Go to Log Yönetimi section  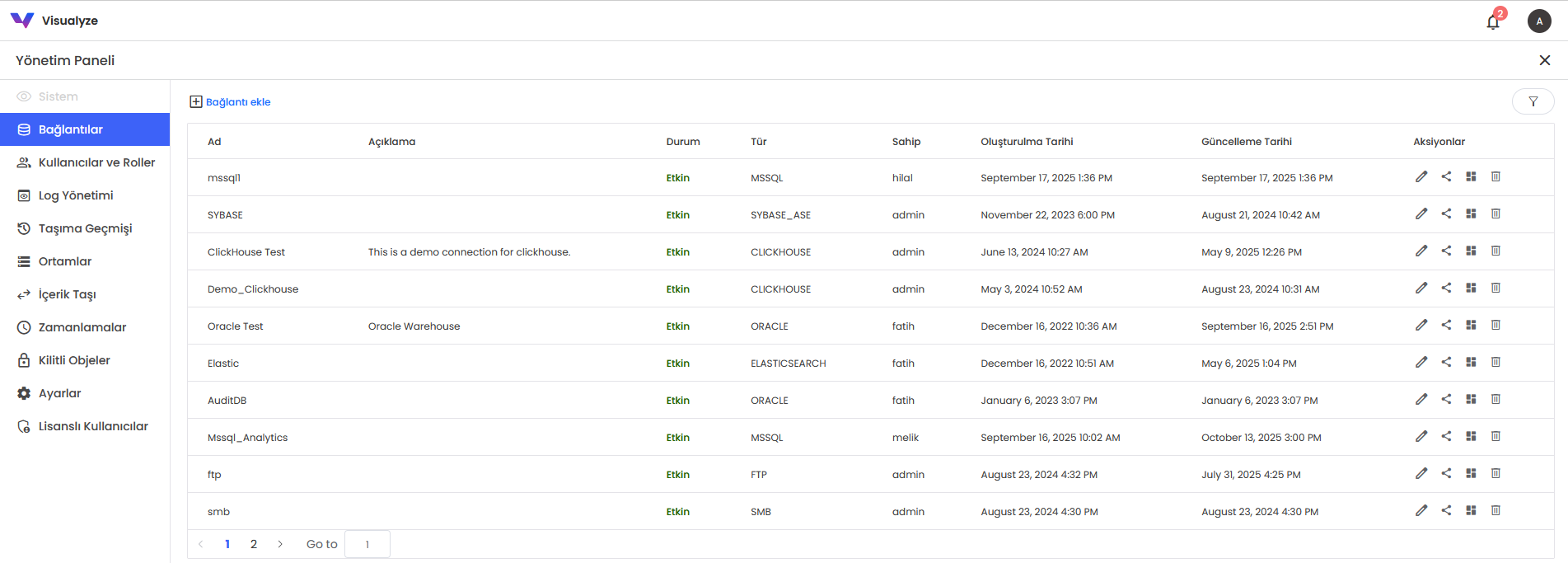(x=76, y=195)
